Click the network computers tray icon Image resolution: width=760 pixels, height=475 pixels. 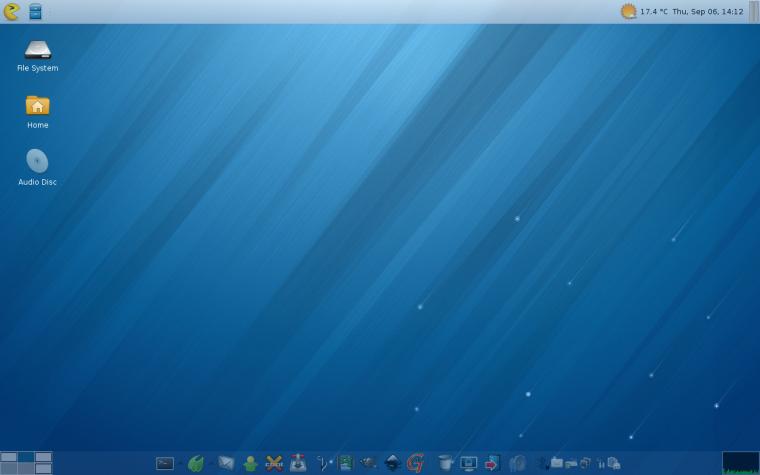coord(614,463)
